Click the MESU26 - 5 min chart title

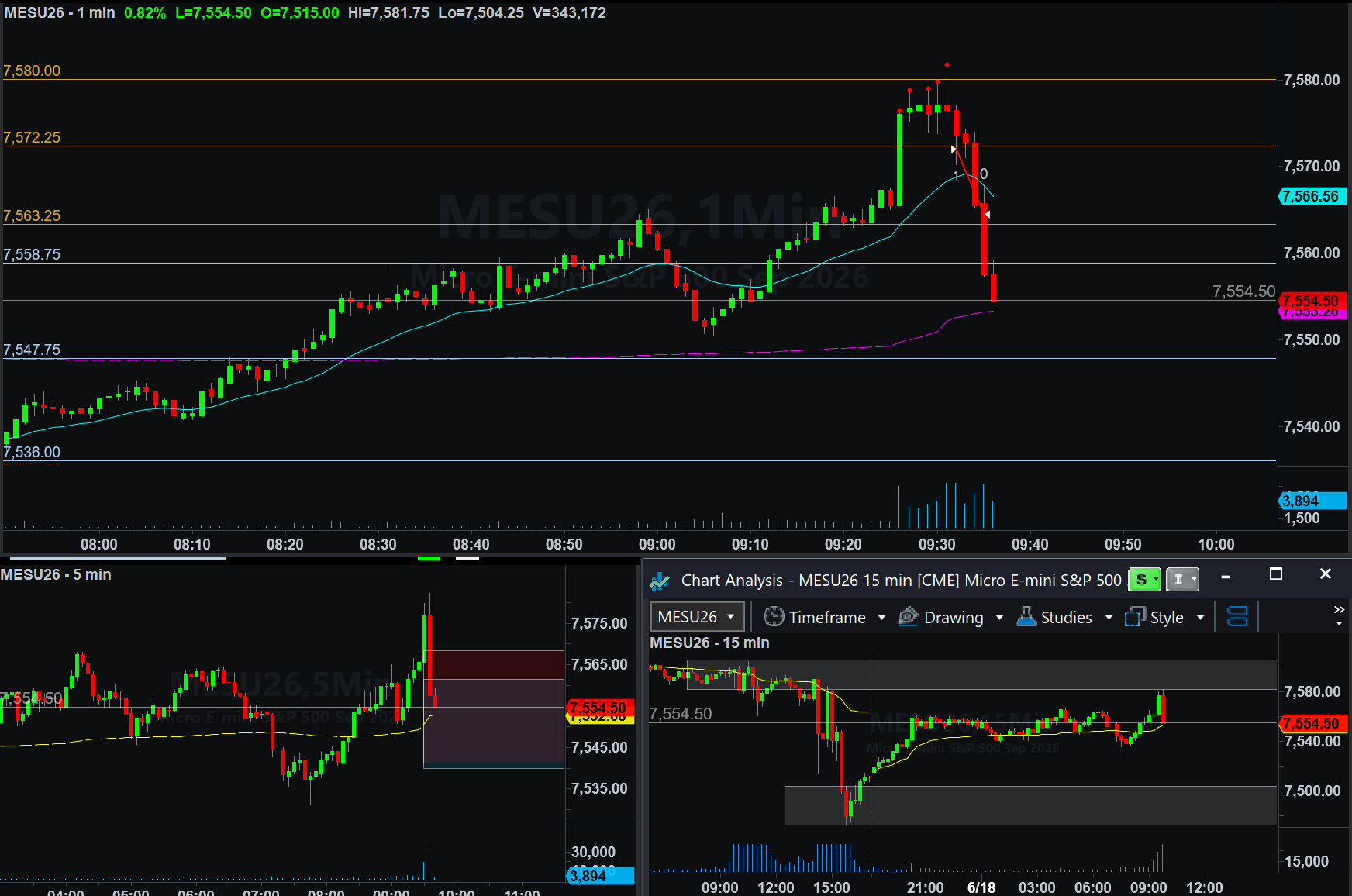point(56,574)
